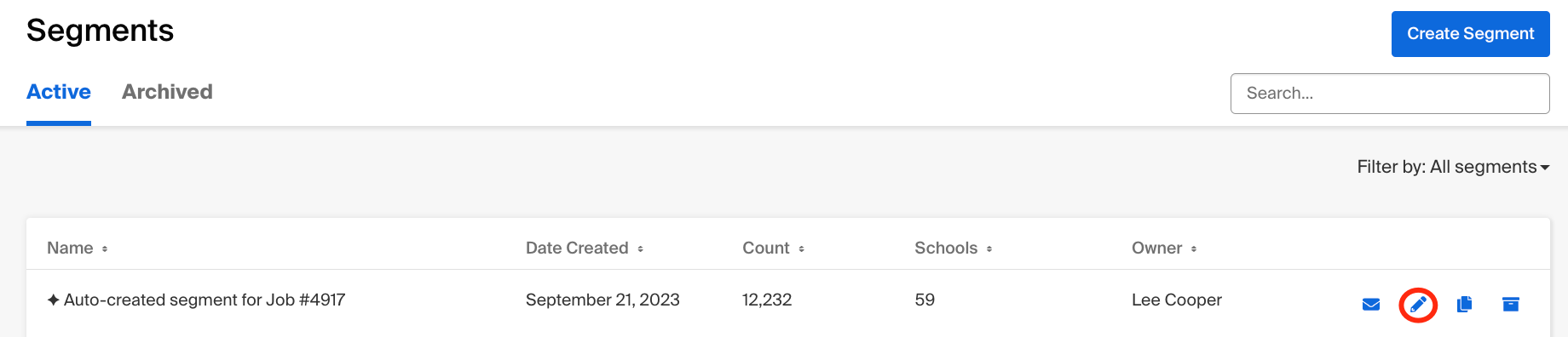Duplicate the segment using the copy icon
Viewport: 1568px width, 337px height.
1465,304
